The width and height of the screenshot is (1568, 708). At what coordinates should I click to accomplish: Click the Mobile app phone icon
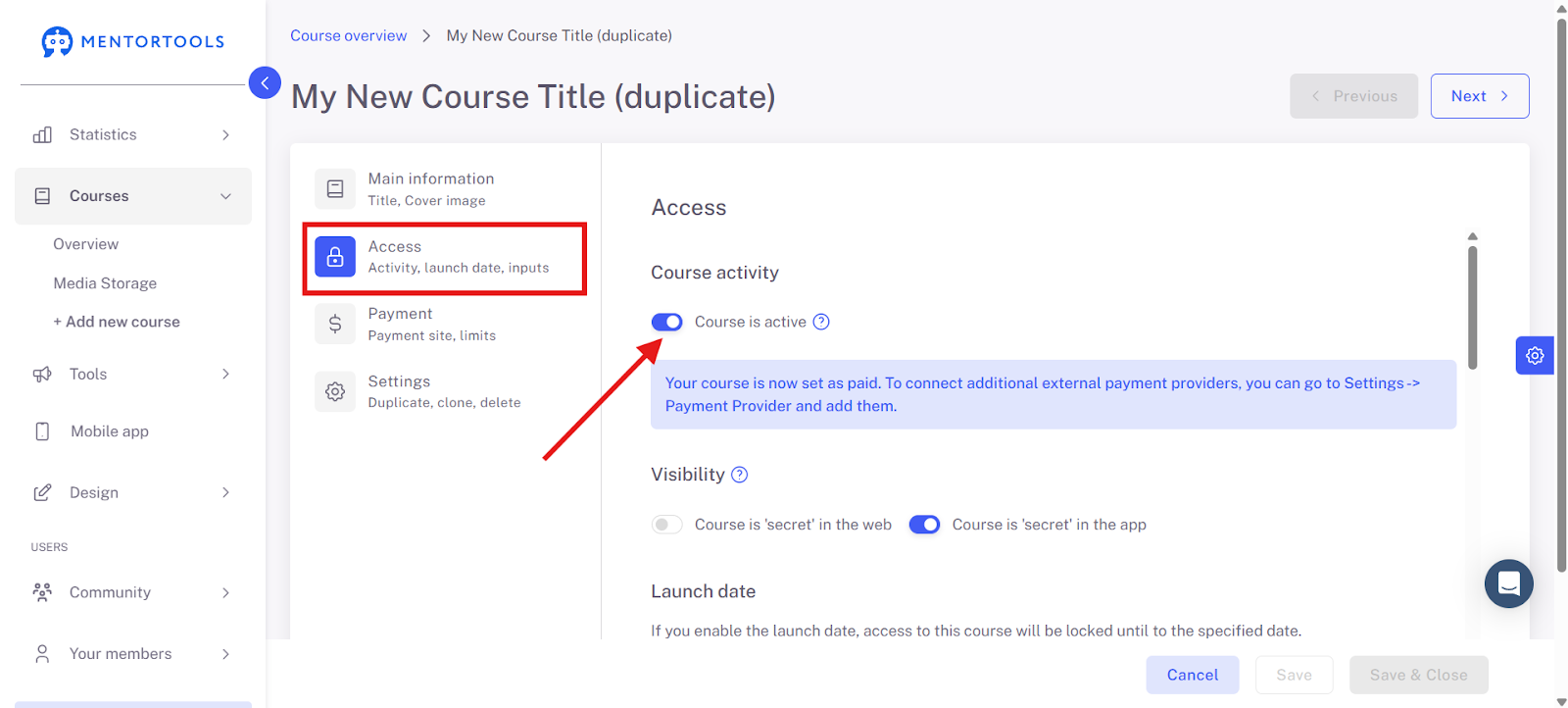42,431
